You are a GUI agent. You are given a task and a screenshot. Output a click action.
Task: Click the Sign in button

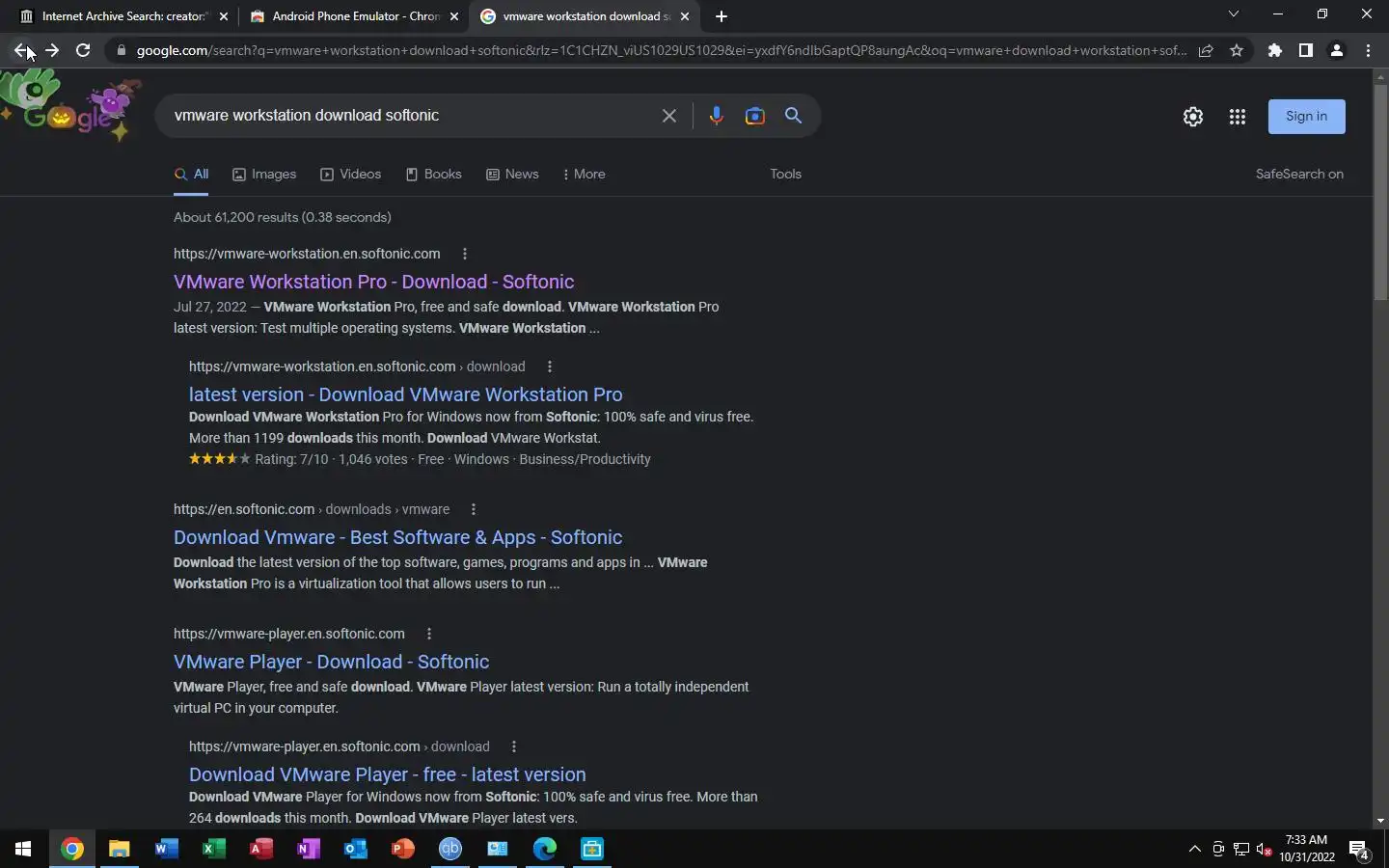click(1306, 117)
